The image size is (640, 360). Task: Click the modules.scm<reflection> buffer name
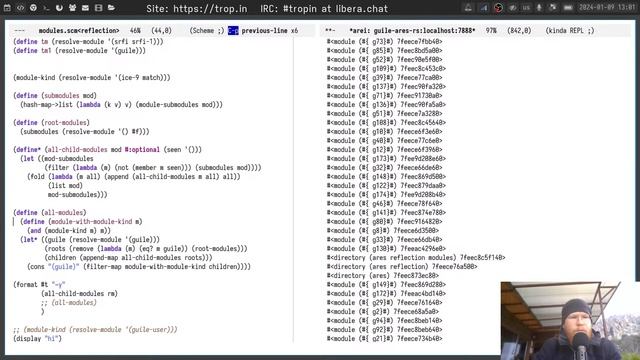click(x=79, y=31)
